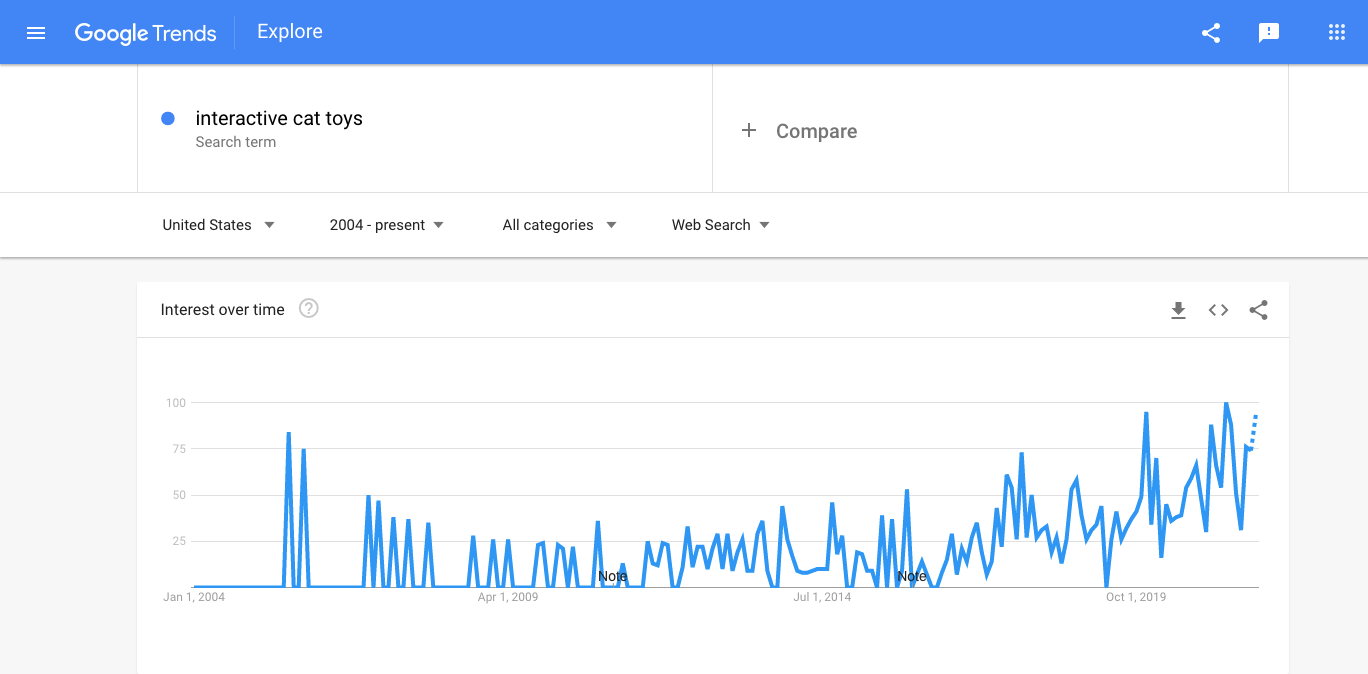Screen dimensions: 1368x674
Task: Send feedback using the feedback icon
Action: click(x=1269, y=32)
